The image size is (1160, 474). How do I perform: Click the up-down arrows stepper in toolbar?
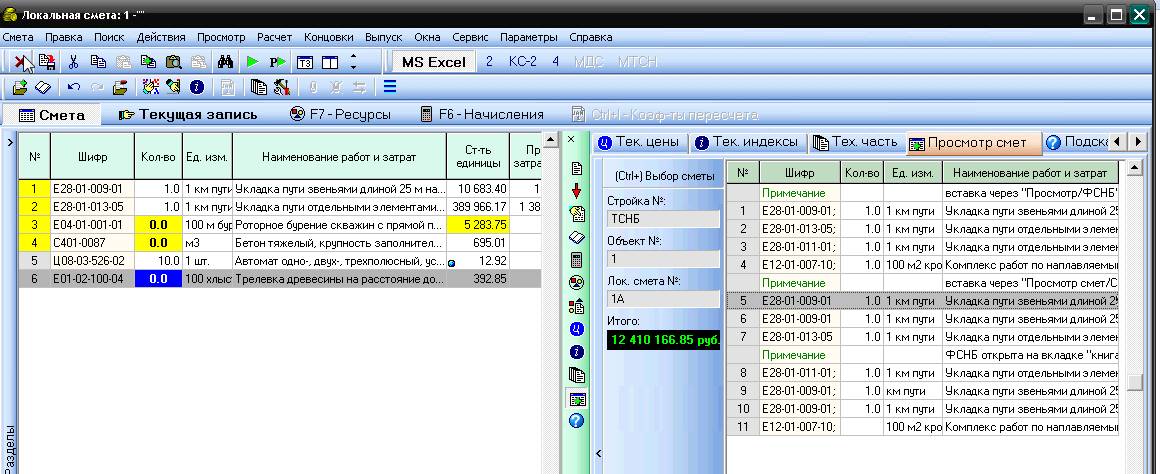(353, 62)
